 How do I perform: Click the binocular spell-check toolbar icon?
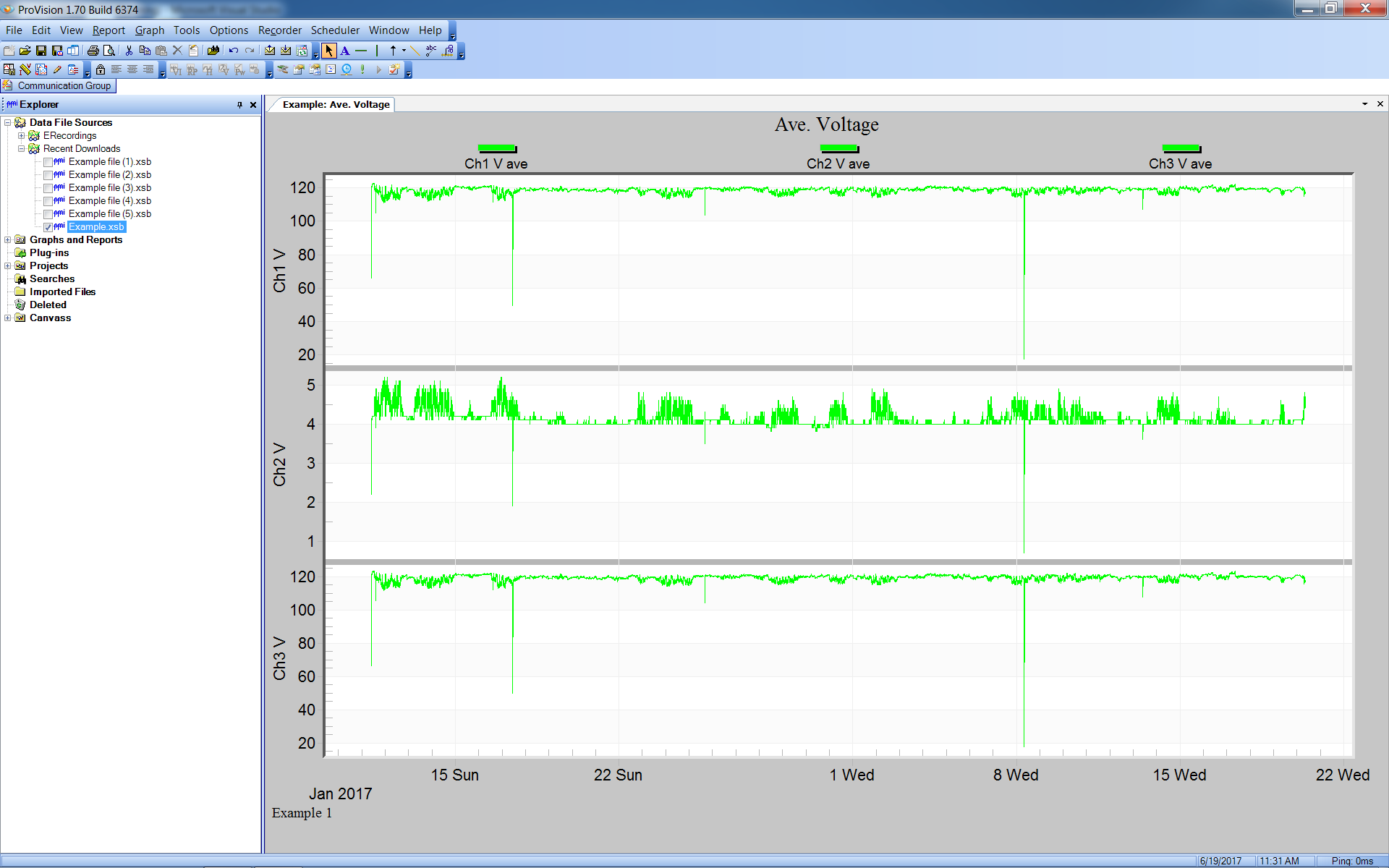pos(431,51)
